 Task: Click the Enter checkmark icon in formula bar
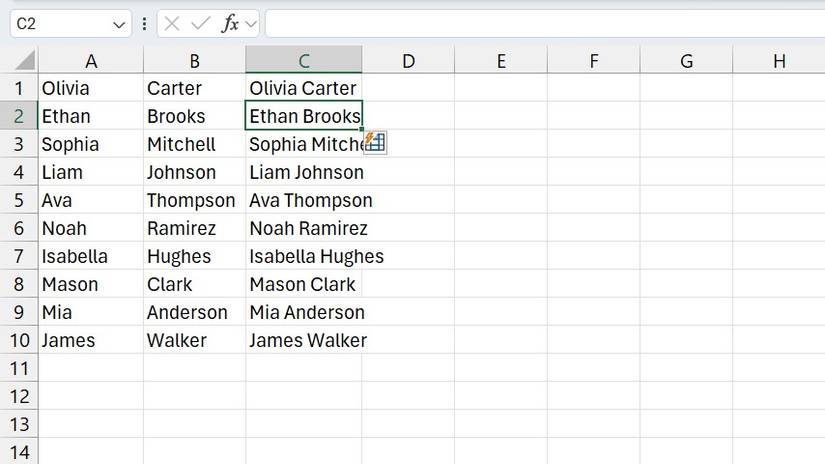201,23
